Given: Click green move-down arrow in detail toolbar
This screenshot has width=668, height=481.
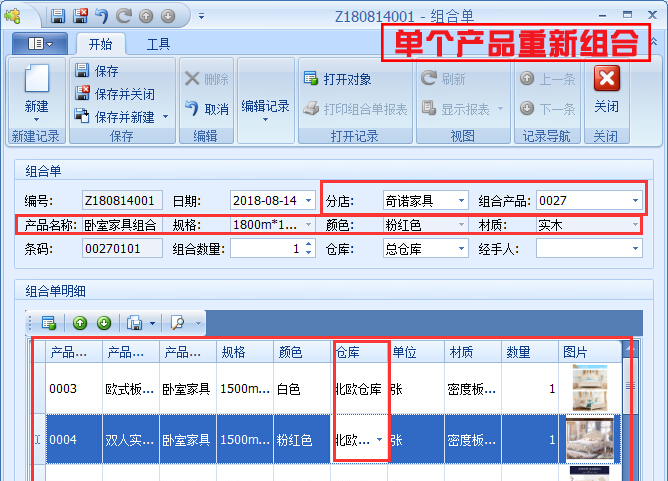Looking at the screenshot, I should pyautogui.click(x=103, y=323).
